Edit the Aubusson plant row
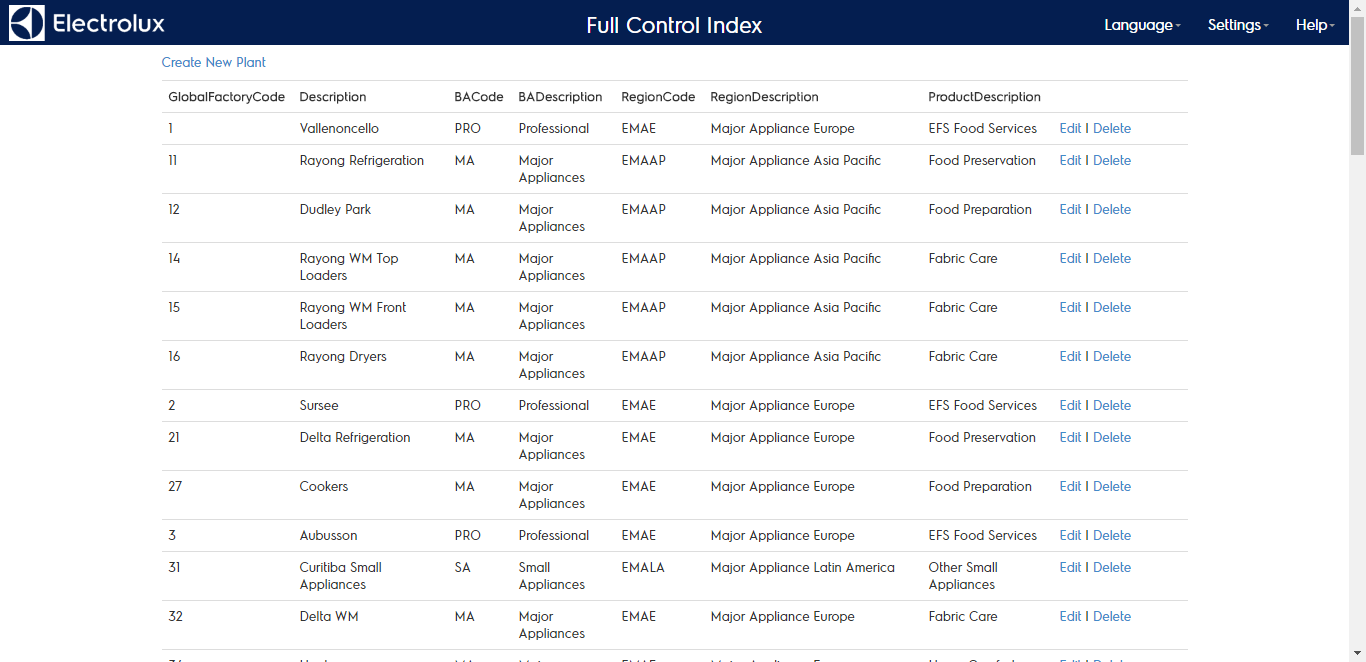This screenshot has height=662, width=1366. 1070,535
